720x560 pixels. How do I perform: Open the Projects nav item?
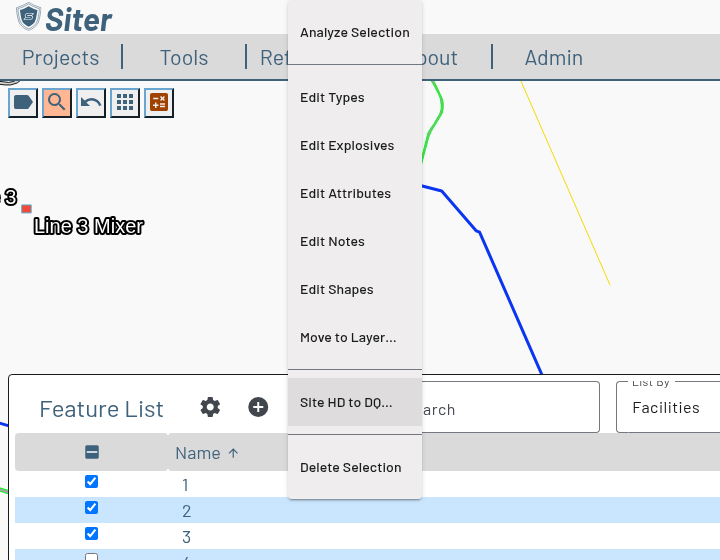pos(61,58)
